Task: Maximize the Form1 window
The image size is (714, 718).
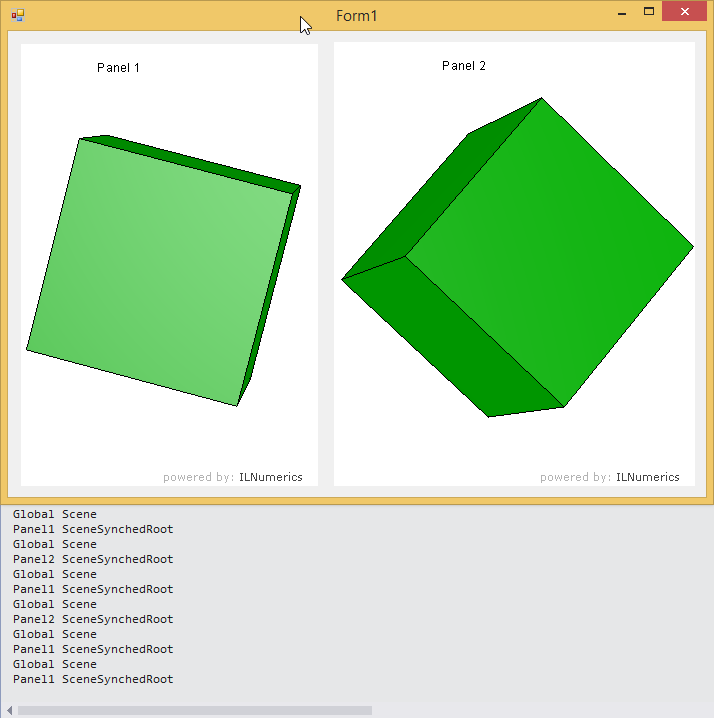Action: (x=649, y=12)
